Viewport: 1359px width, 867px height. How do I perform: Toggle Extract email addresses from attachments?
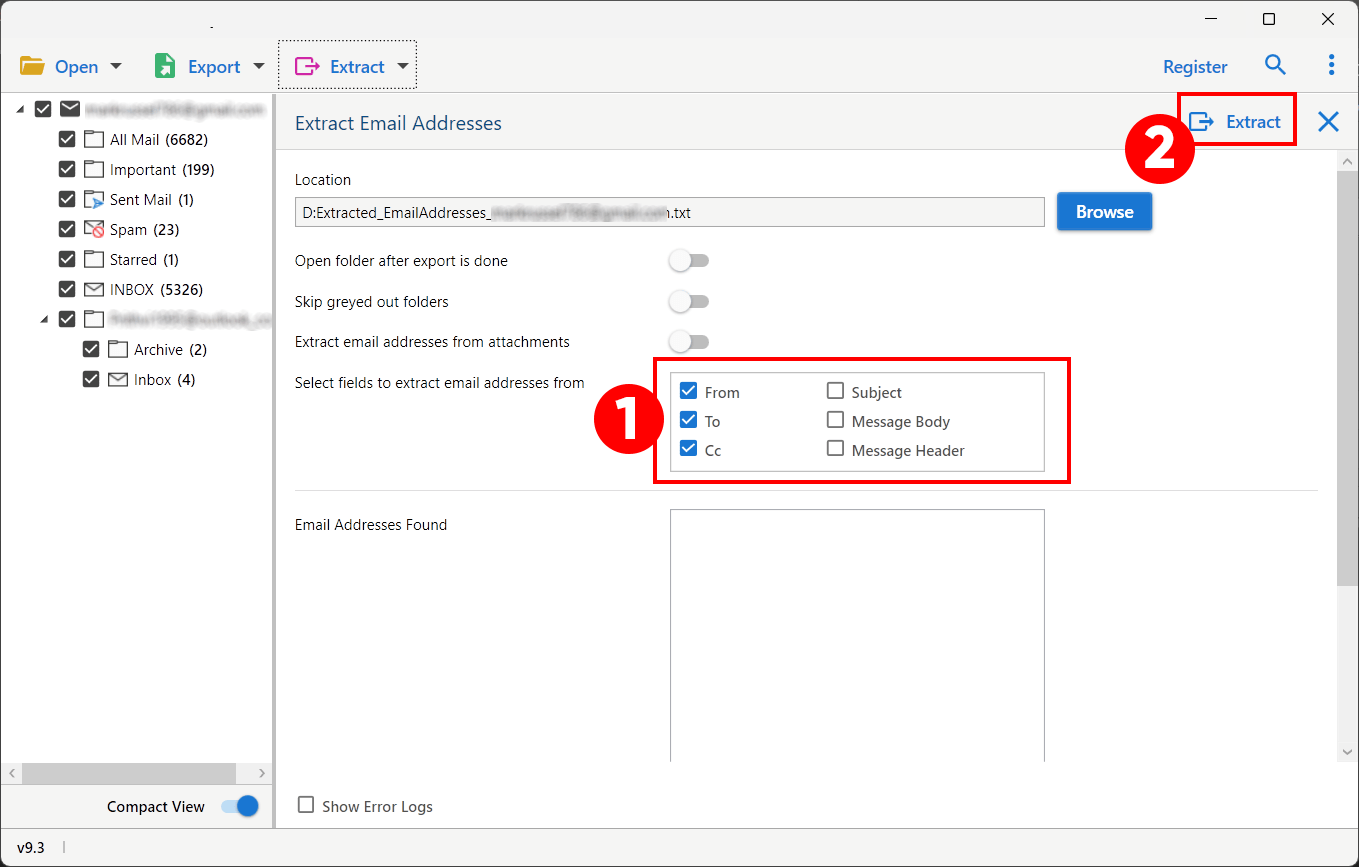(689, 342)
